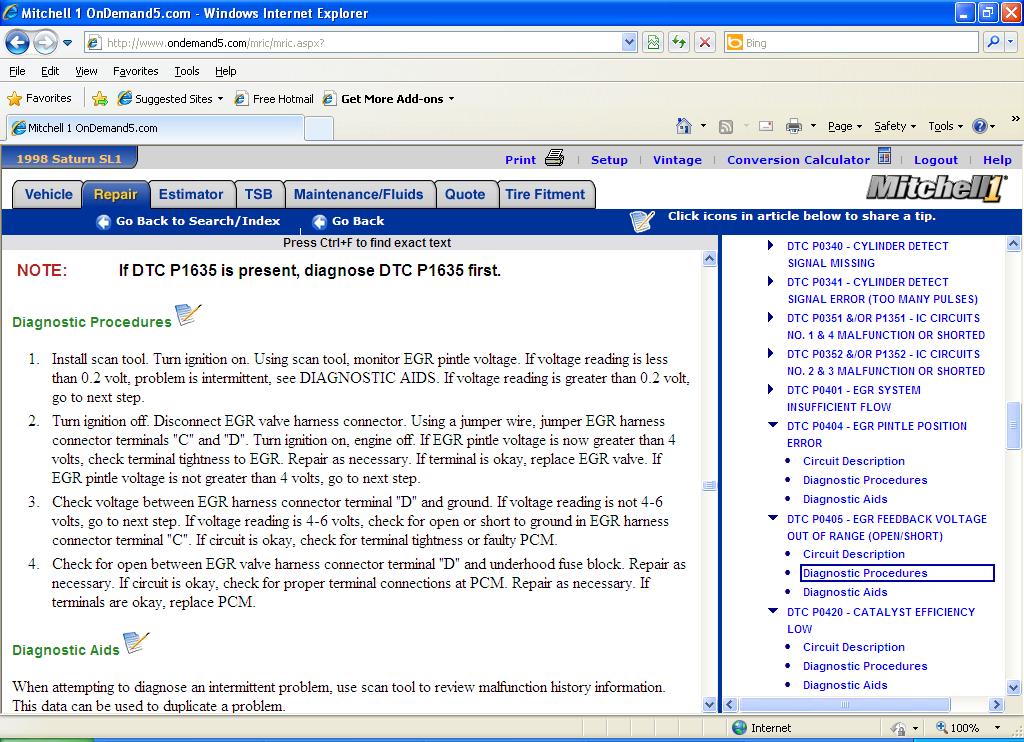Screen dimensions: 1024x742
Task: Open Suggested Sites dropdown
Action: click(x=170, y=99)
